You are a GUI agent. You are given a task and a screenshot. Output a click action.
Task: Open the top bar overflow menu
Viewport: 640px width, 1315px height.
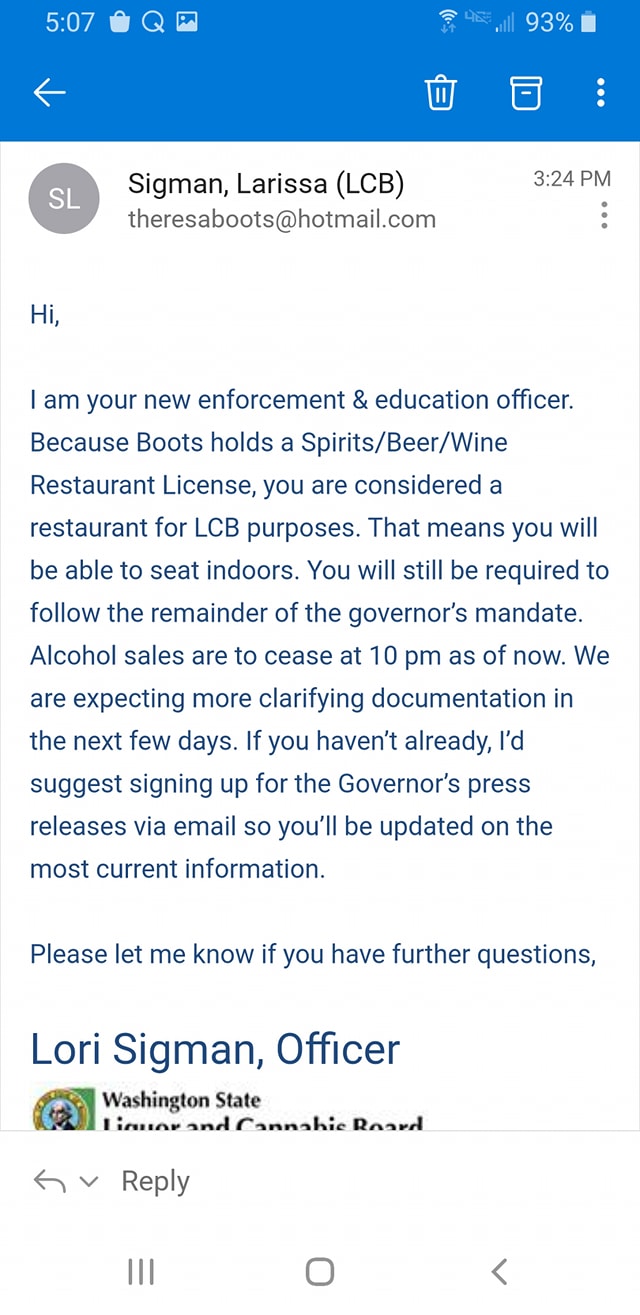(x=600, y=93)
